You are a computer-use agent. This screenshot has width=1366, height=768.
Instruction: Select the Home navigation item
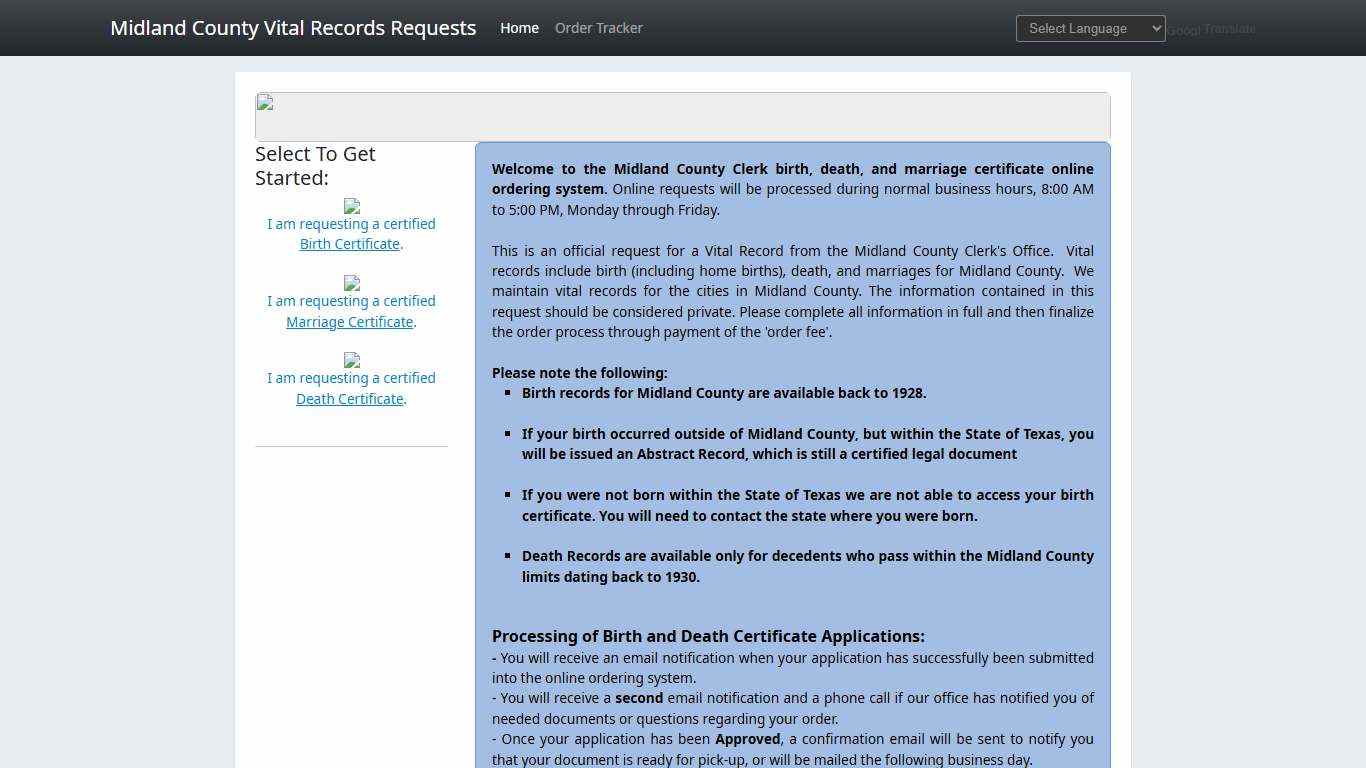pos(519,28)
